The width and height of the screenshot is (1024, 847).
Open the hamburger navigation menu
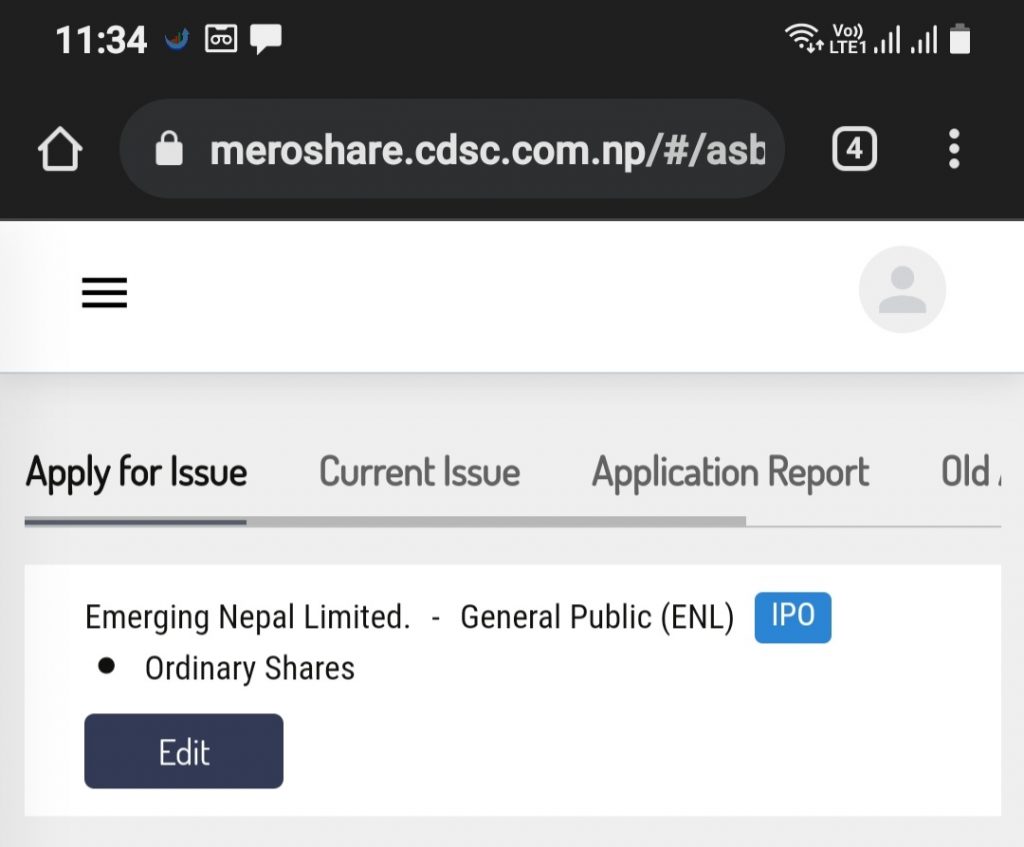click(104, 292)
